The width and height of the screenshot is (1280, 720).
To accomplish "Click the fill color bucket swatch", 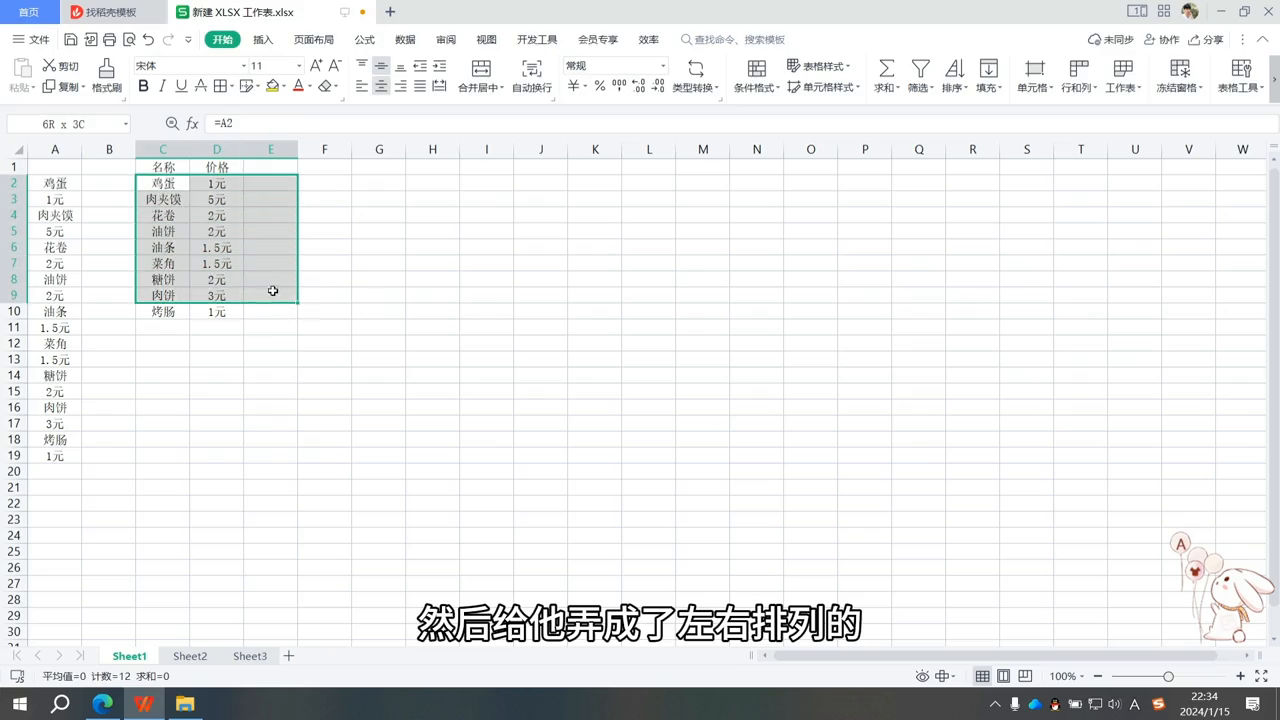I will point(272,87).
